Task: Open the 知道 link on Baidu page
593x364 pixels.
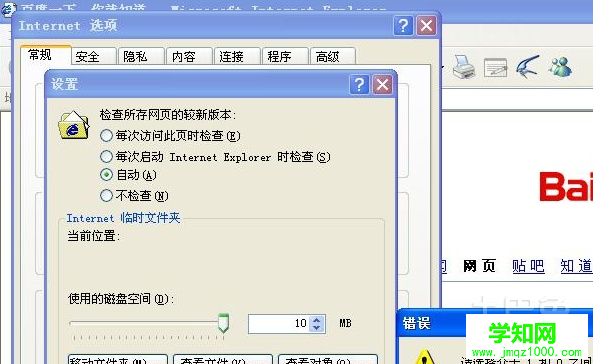Action: [x=576, y=266]
